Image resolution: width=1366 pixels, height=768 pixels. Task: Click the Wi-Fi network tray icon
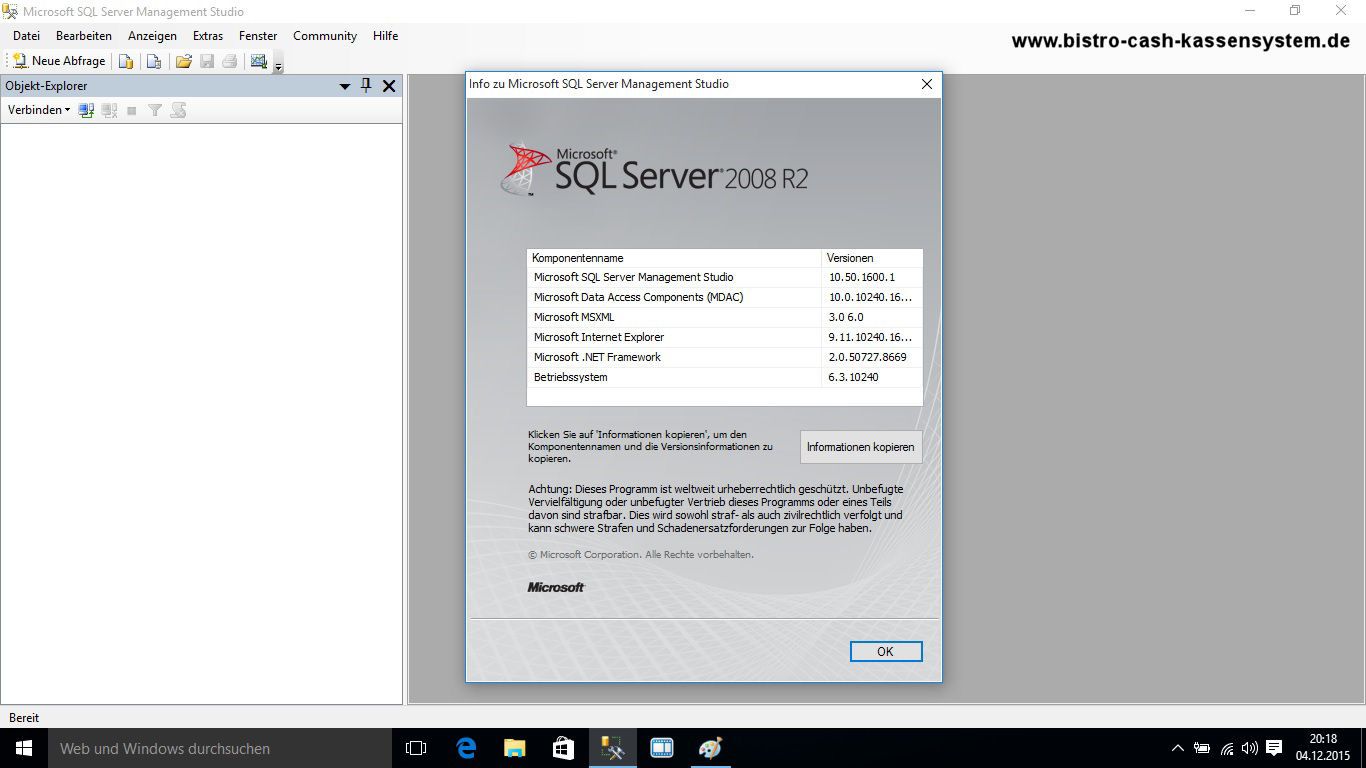click(1226, 748)
